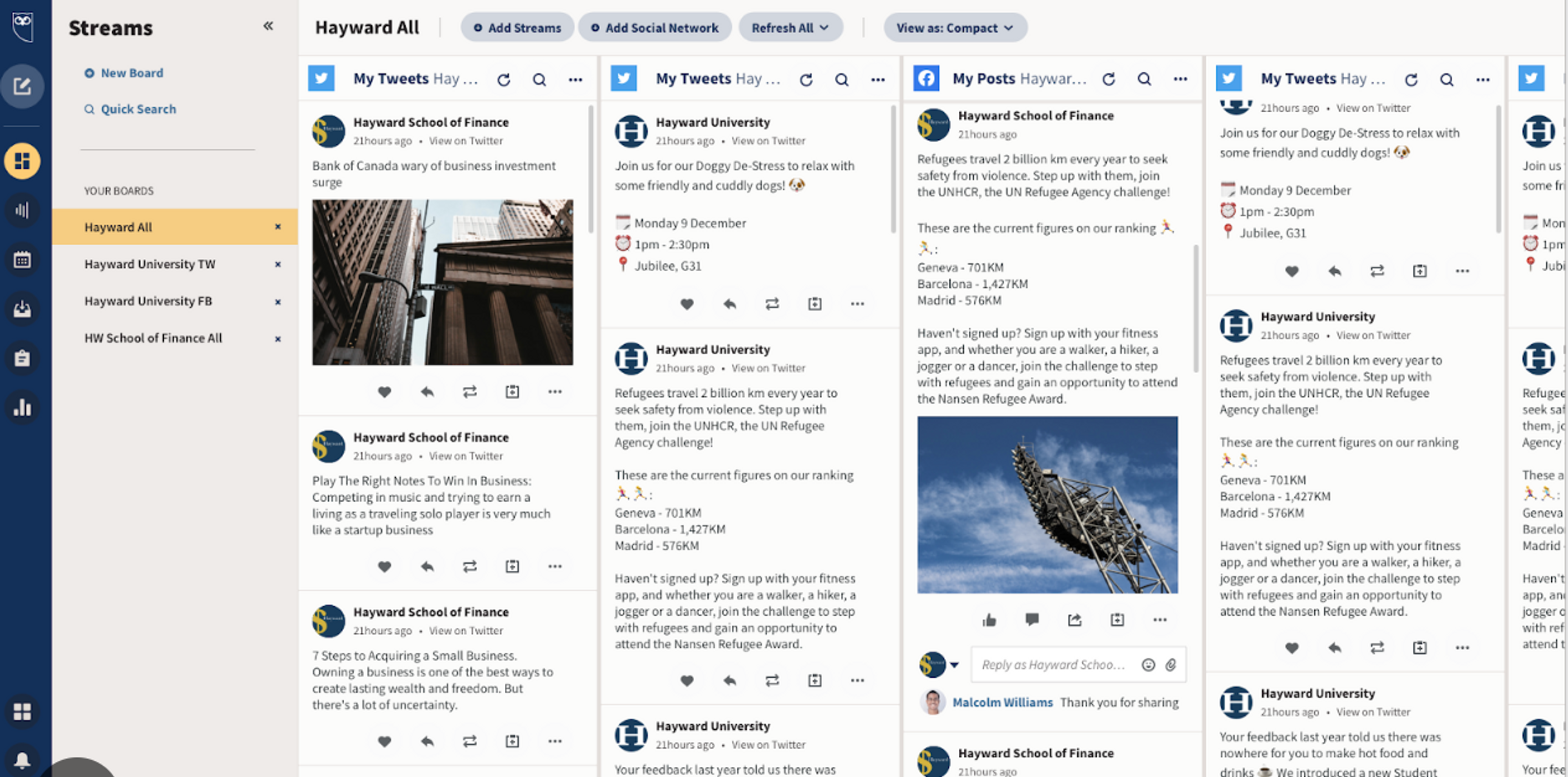
Task: Open the Planner calendar icon in sidebar
Action: (x=22, y=260)
